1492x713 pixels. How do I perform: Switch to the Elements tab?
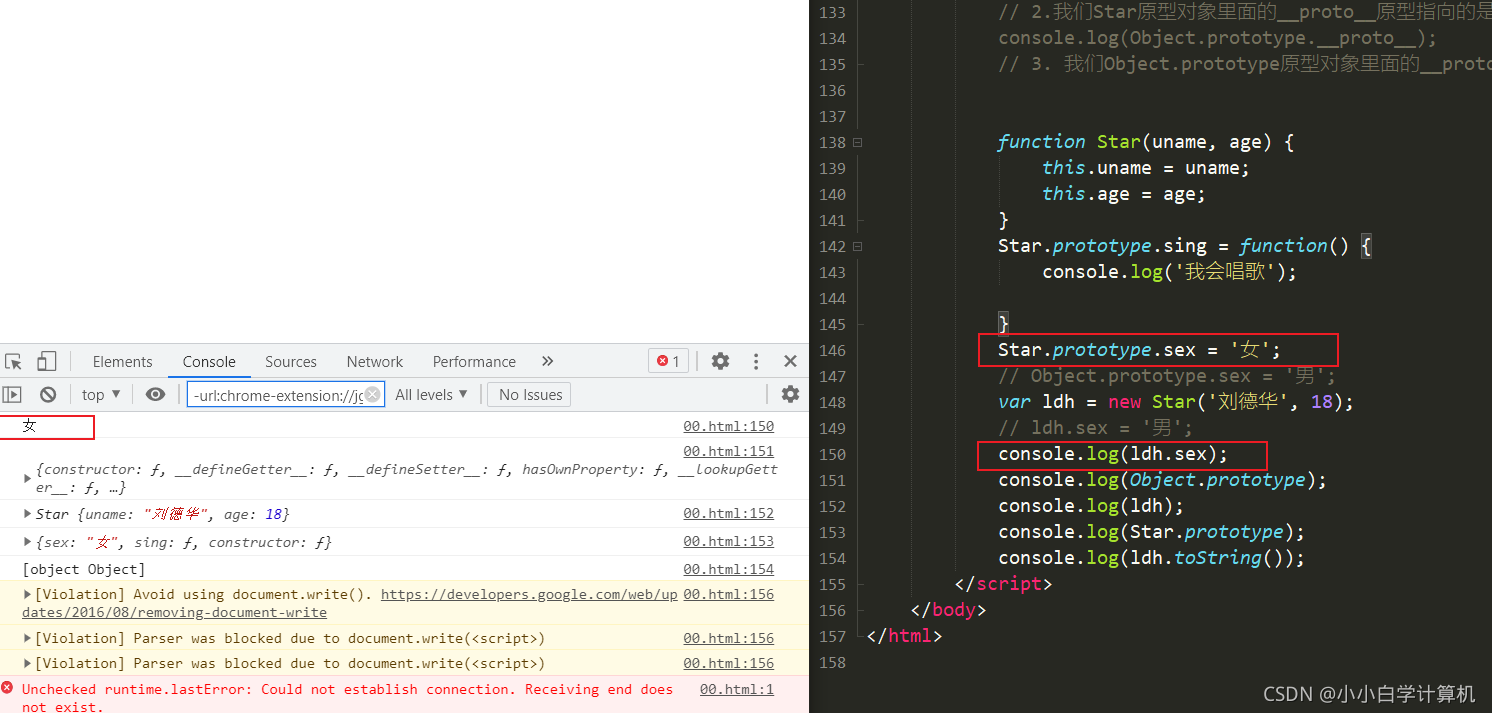(123, 362)
